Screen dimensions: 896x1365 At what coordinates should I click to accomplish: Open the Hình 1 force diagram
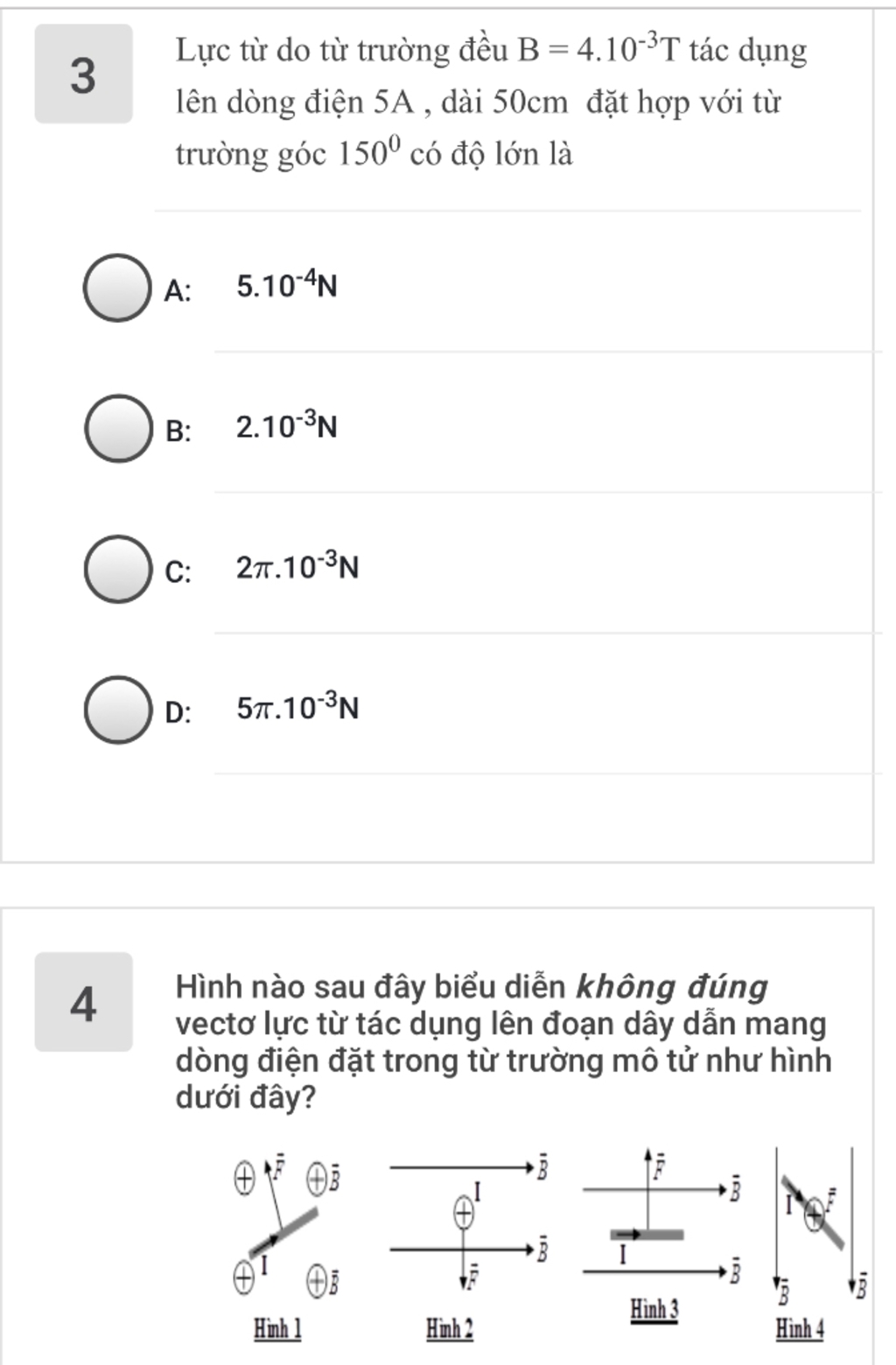pos(286,1225)
